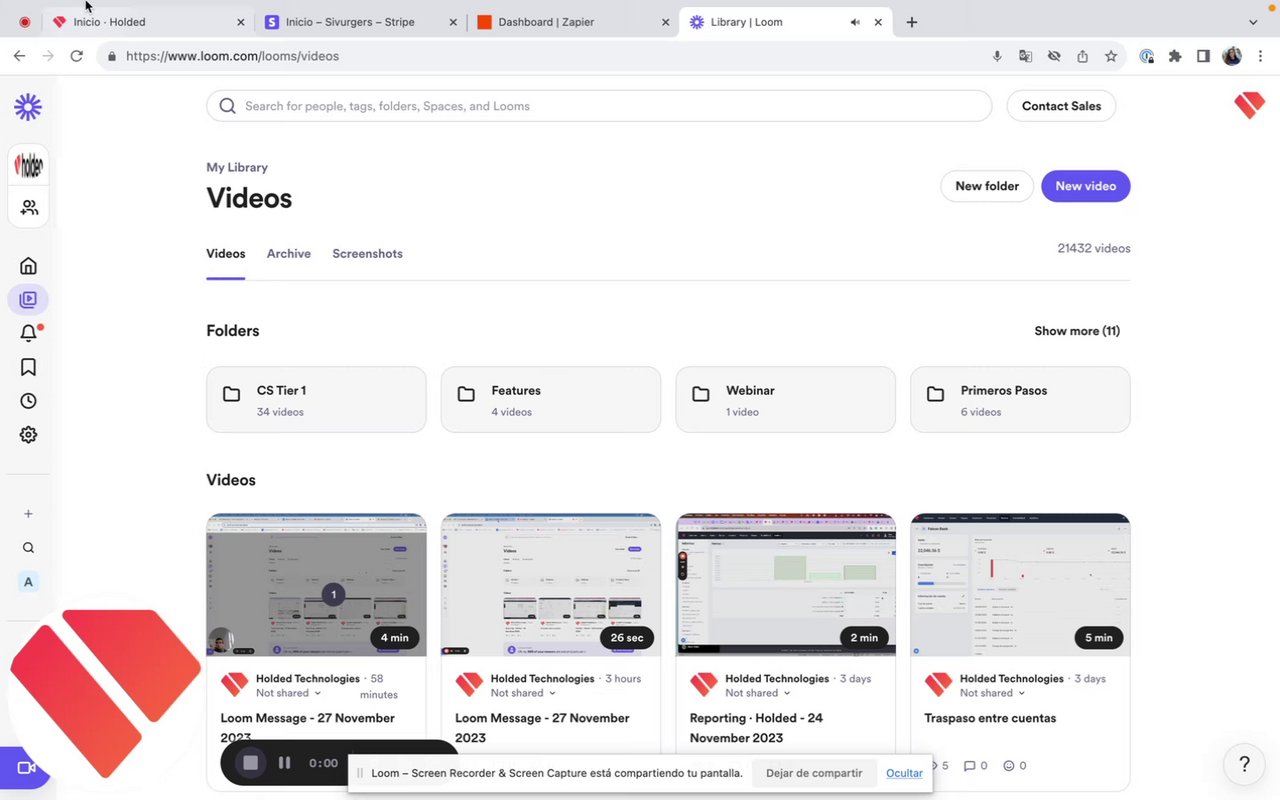
Task: Click the Ocultar link
Action: [904, 773]
